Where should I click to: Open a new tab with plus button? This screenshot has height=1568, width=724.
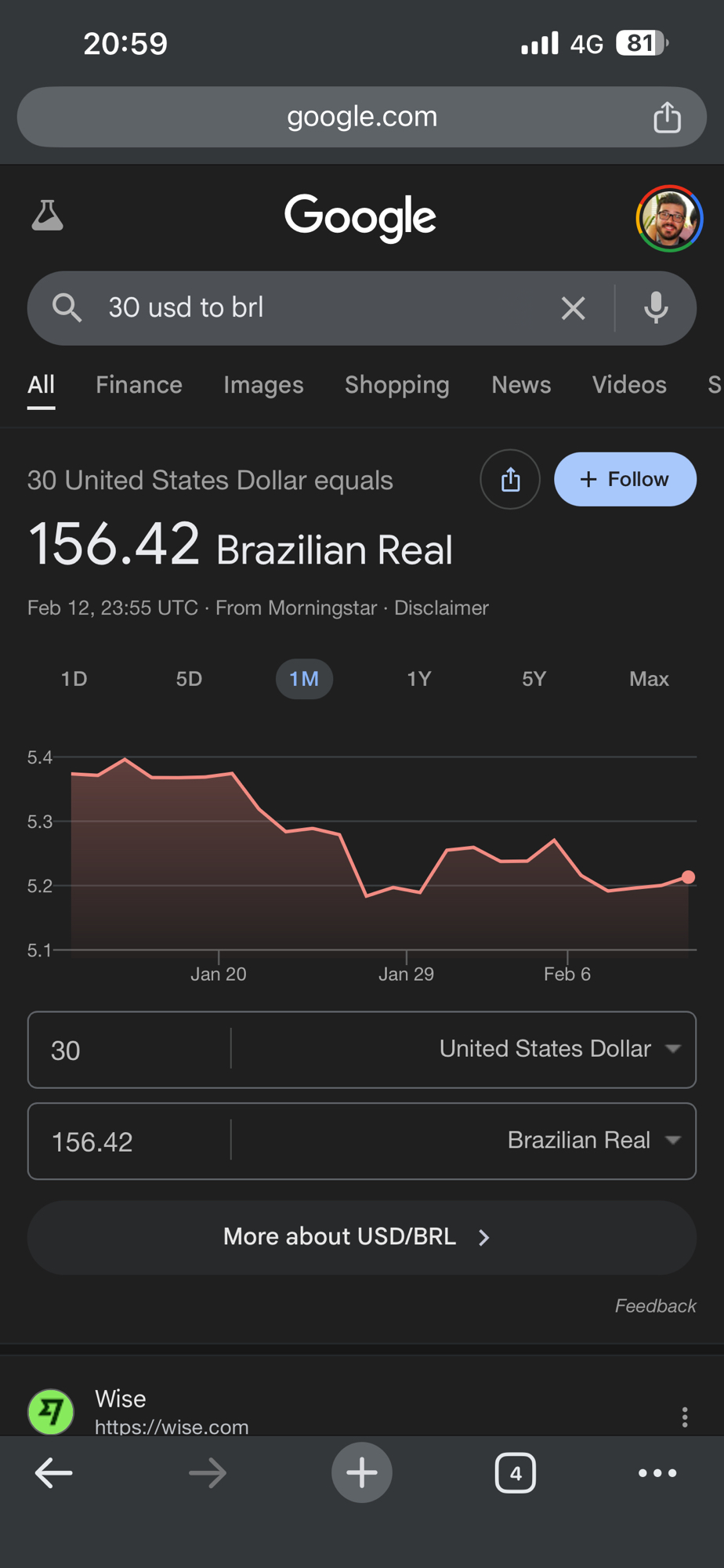[361, 1472]
